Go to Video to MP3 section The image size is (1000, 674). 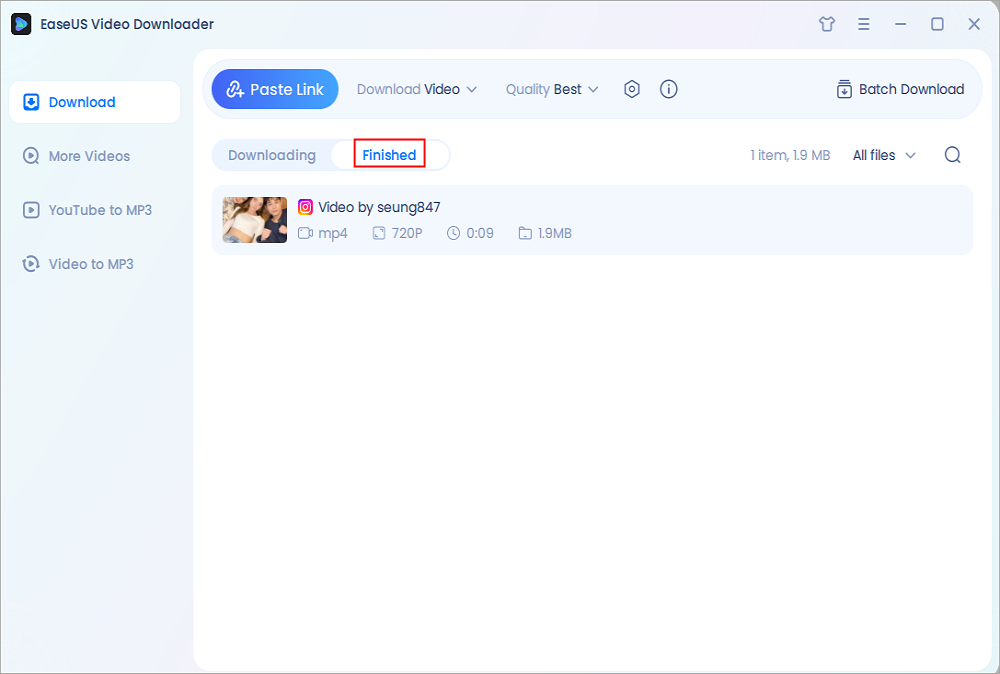[95, 264]
